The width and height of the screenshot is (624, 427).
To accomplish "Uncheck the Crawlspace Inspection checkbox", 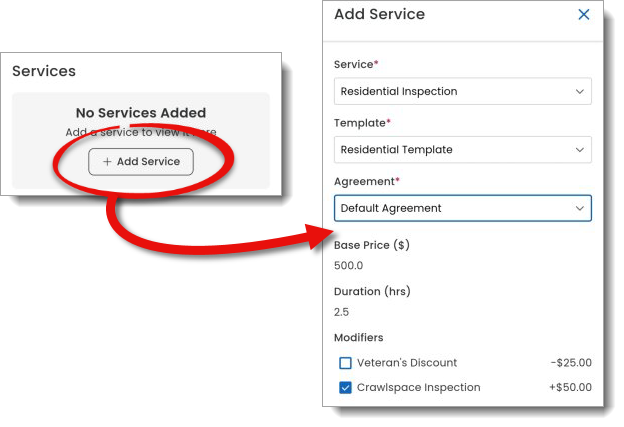I will [x=345, y=388].
